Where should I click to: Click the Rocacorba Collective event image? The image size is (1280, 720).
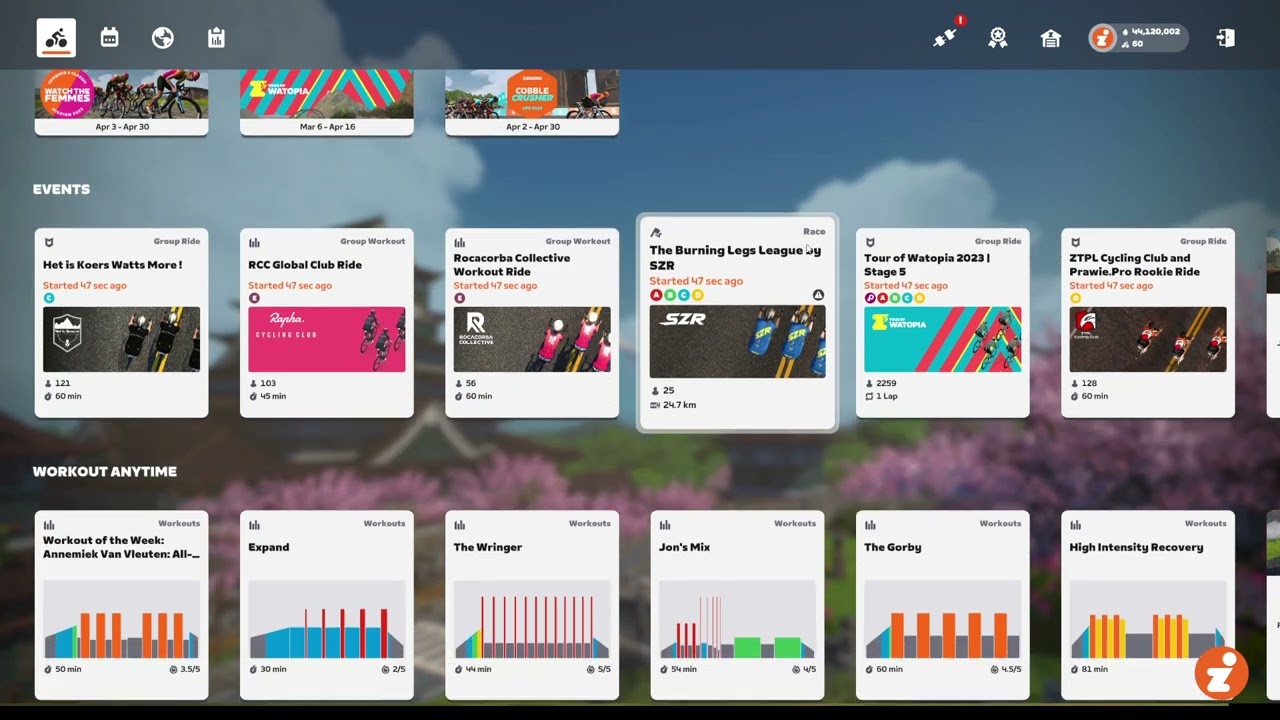click(532, 339)
